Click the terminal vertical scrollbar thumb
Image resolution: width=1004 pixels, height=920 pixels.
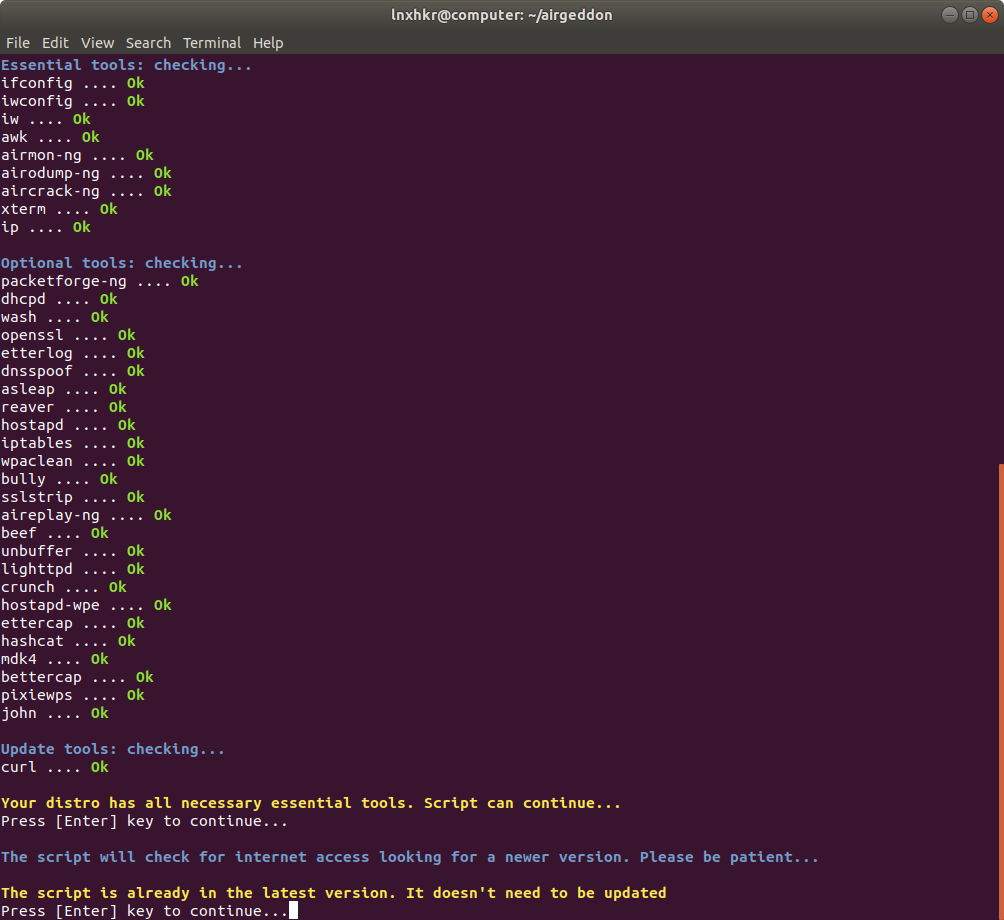click(x=1001, y=691)
